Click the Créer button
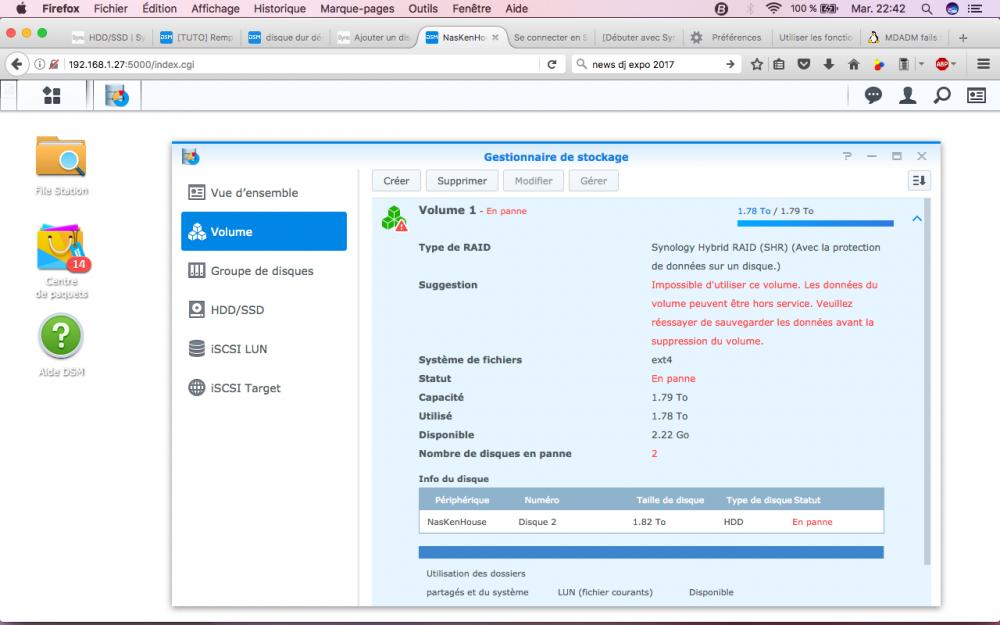 (x=396, y=180)
